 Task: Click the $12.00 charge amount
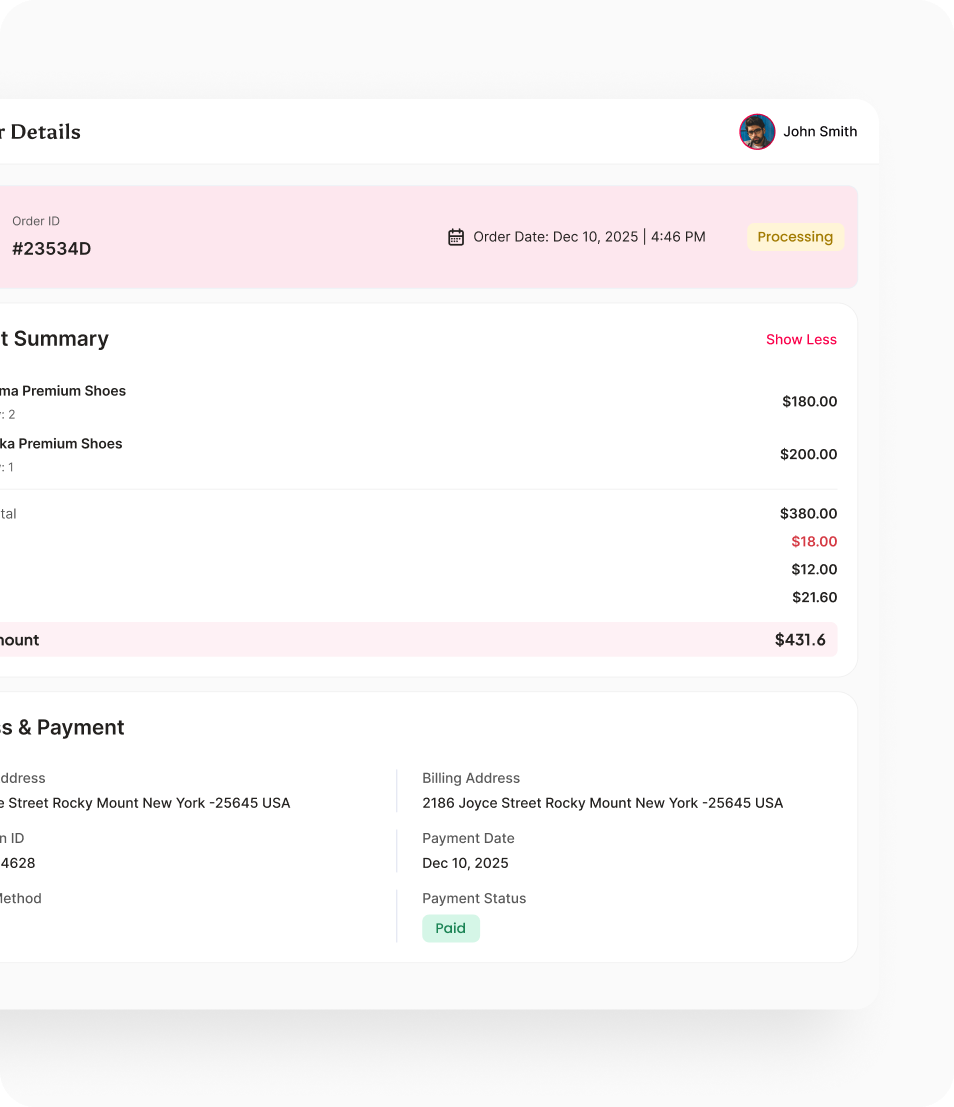(814, 569)
